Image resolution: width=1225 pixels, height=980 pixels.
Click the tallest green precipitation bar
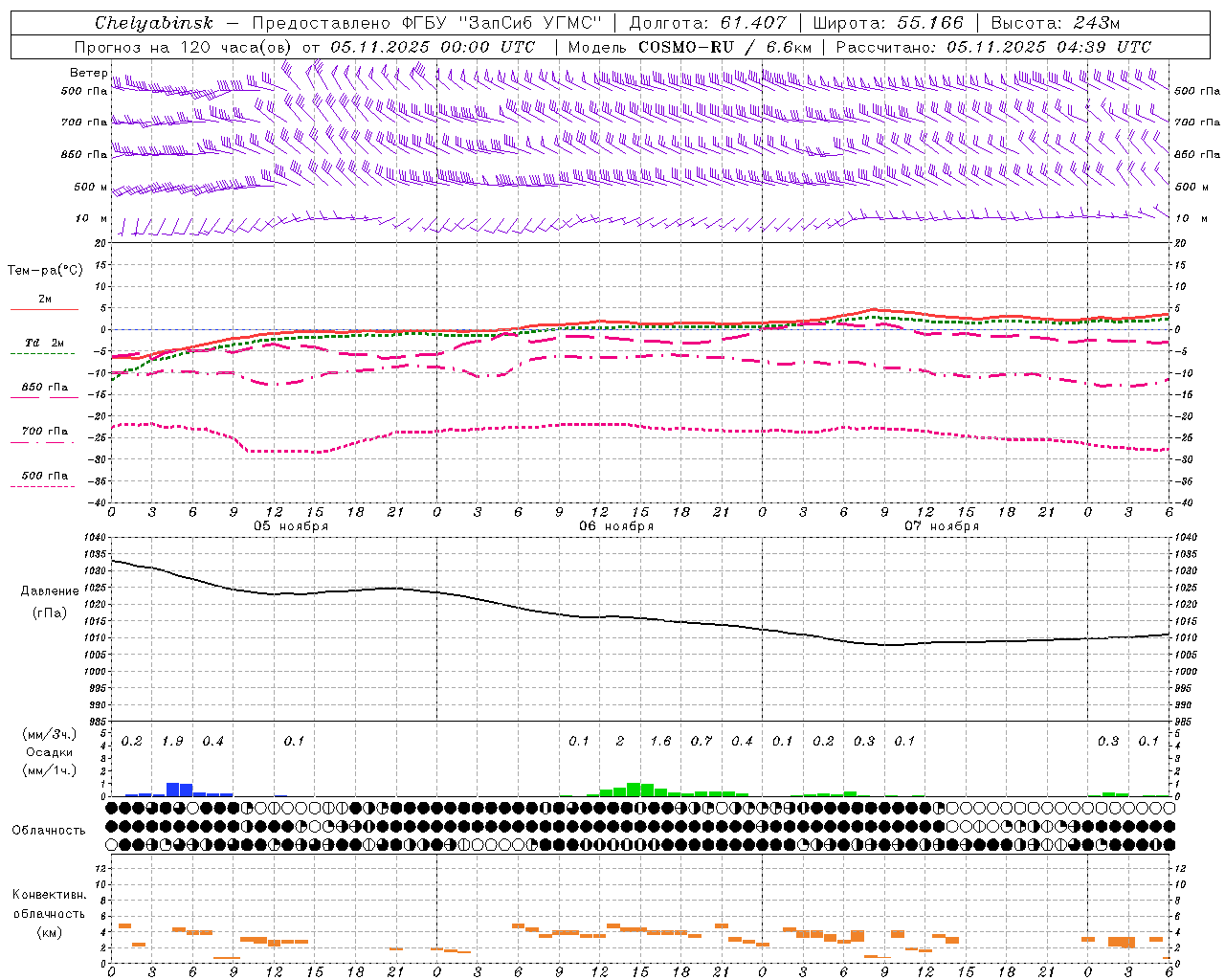(x=634, y=790)
